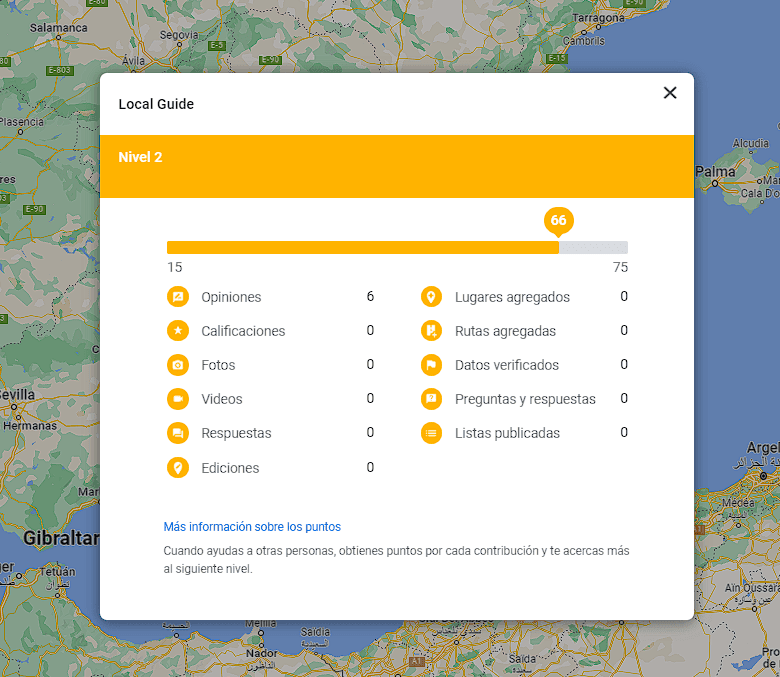Click Nador on the background map
The width and height of the screenshot is (780, 677).
(x=262, y=653)
